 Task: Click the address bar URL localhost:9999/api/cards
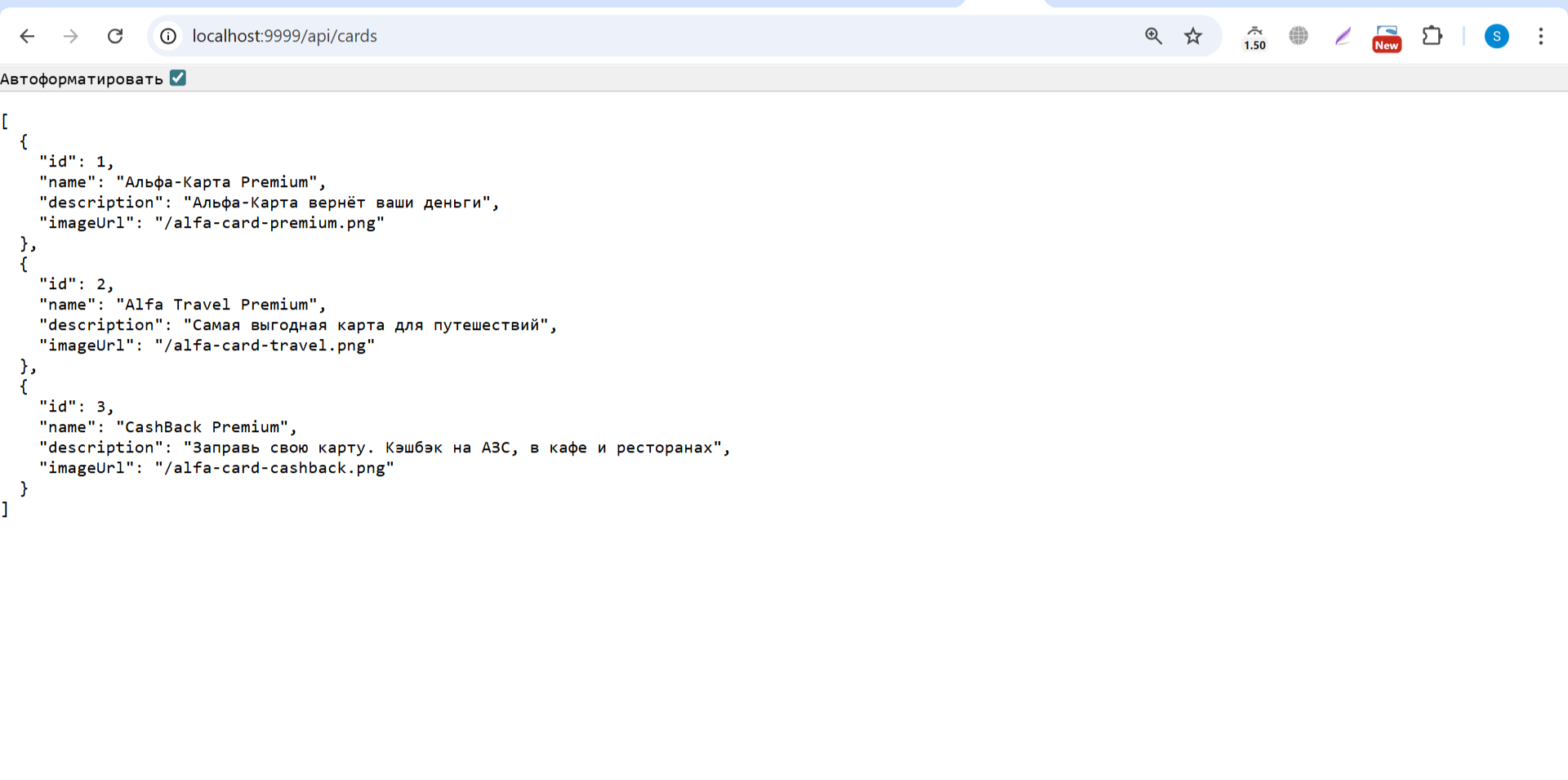click(284, 36)
